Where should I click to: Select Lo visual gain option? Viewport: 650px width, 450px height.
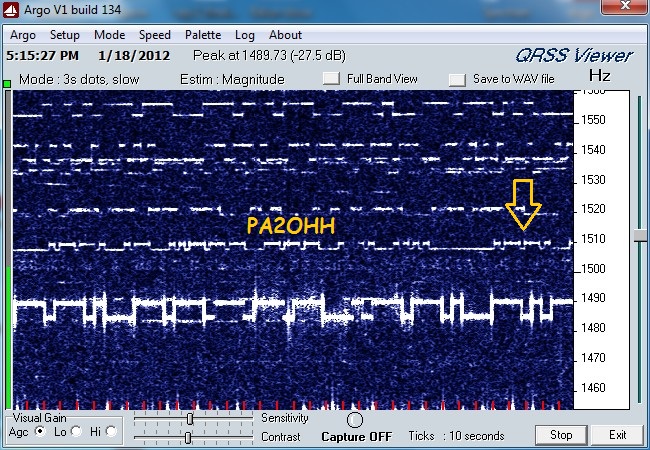pyautogui.click(x=76, y=432)
